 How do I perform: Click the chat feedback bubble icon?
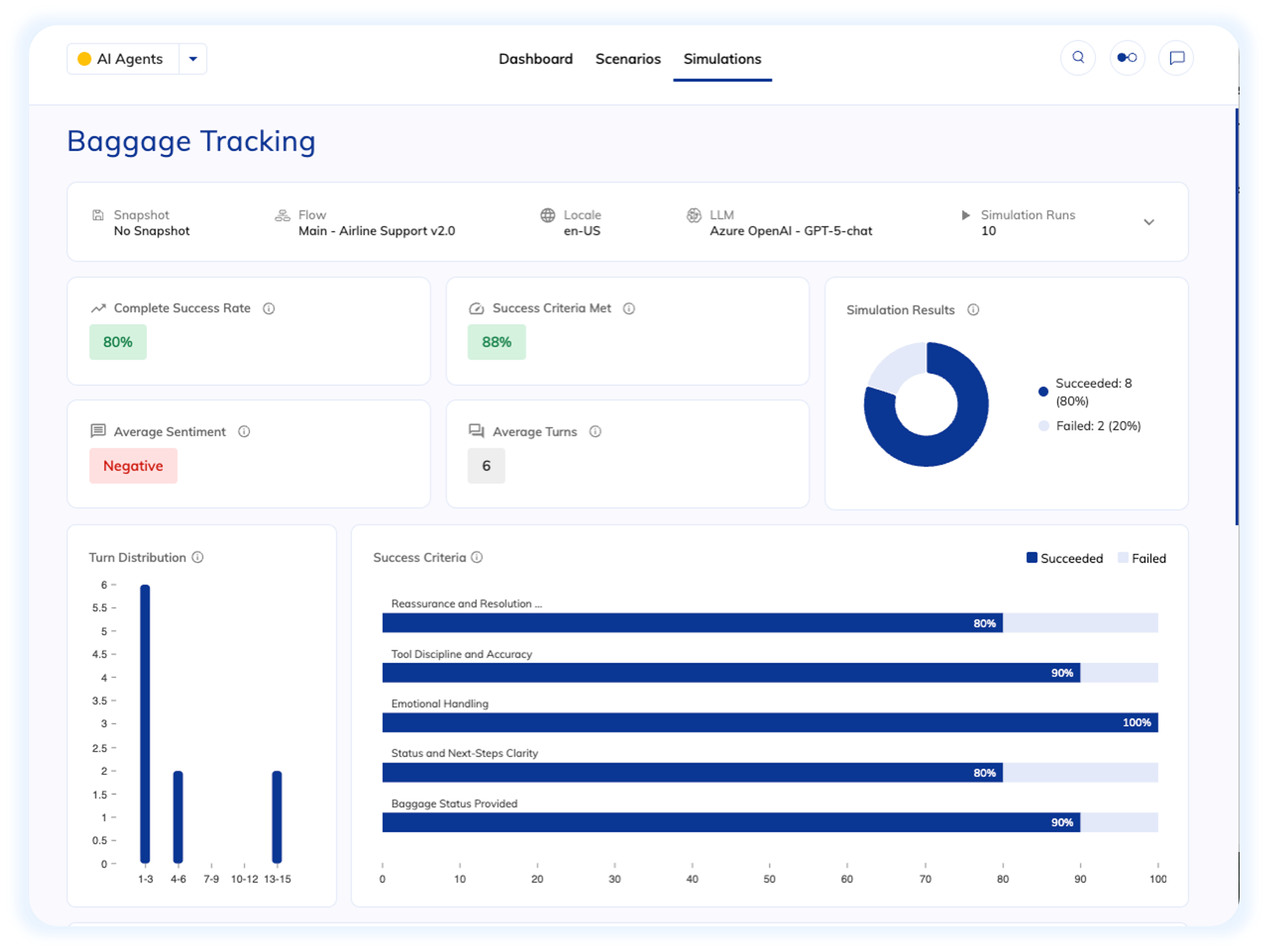(x=1176, y=58)
